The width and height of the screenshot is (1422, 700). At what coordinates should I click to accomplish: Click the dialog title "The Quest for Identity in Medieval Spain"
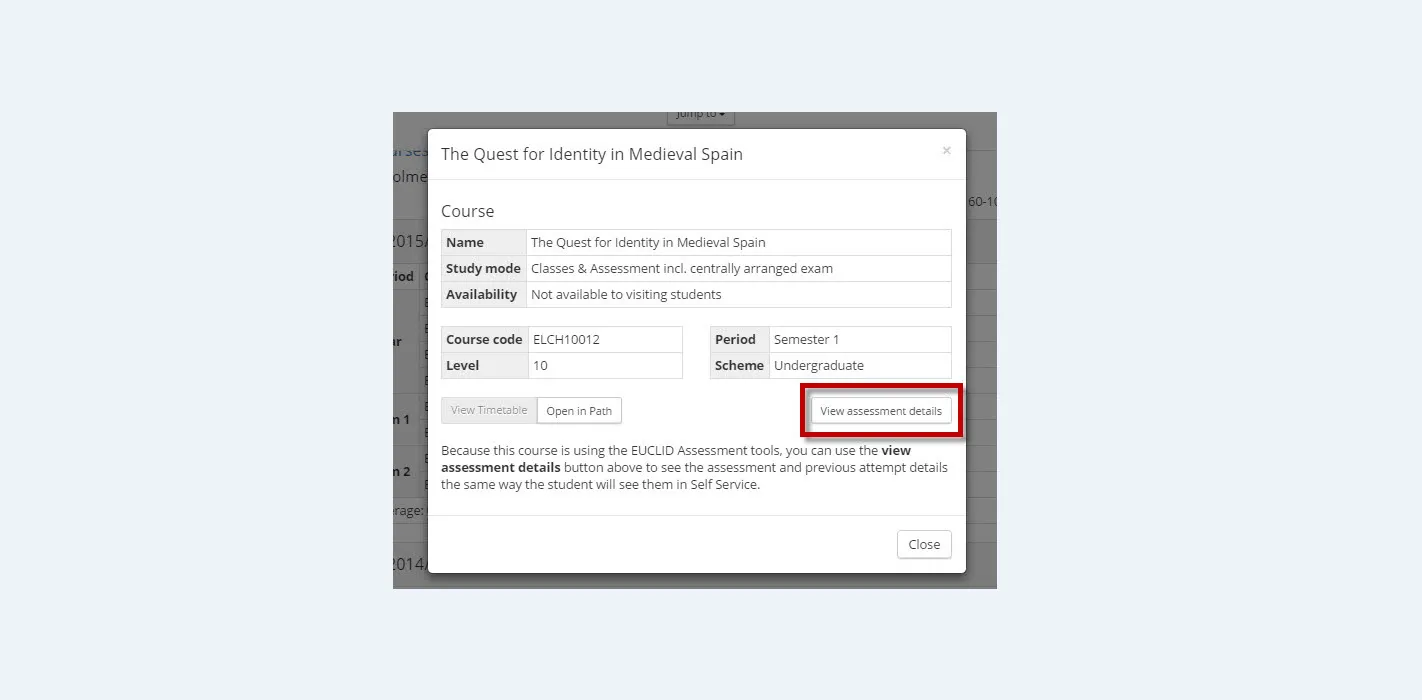[x=591, y=154]
